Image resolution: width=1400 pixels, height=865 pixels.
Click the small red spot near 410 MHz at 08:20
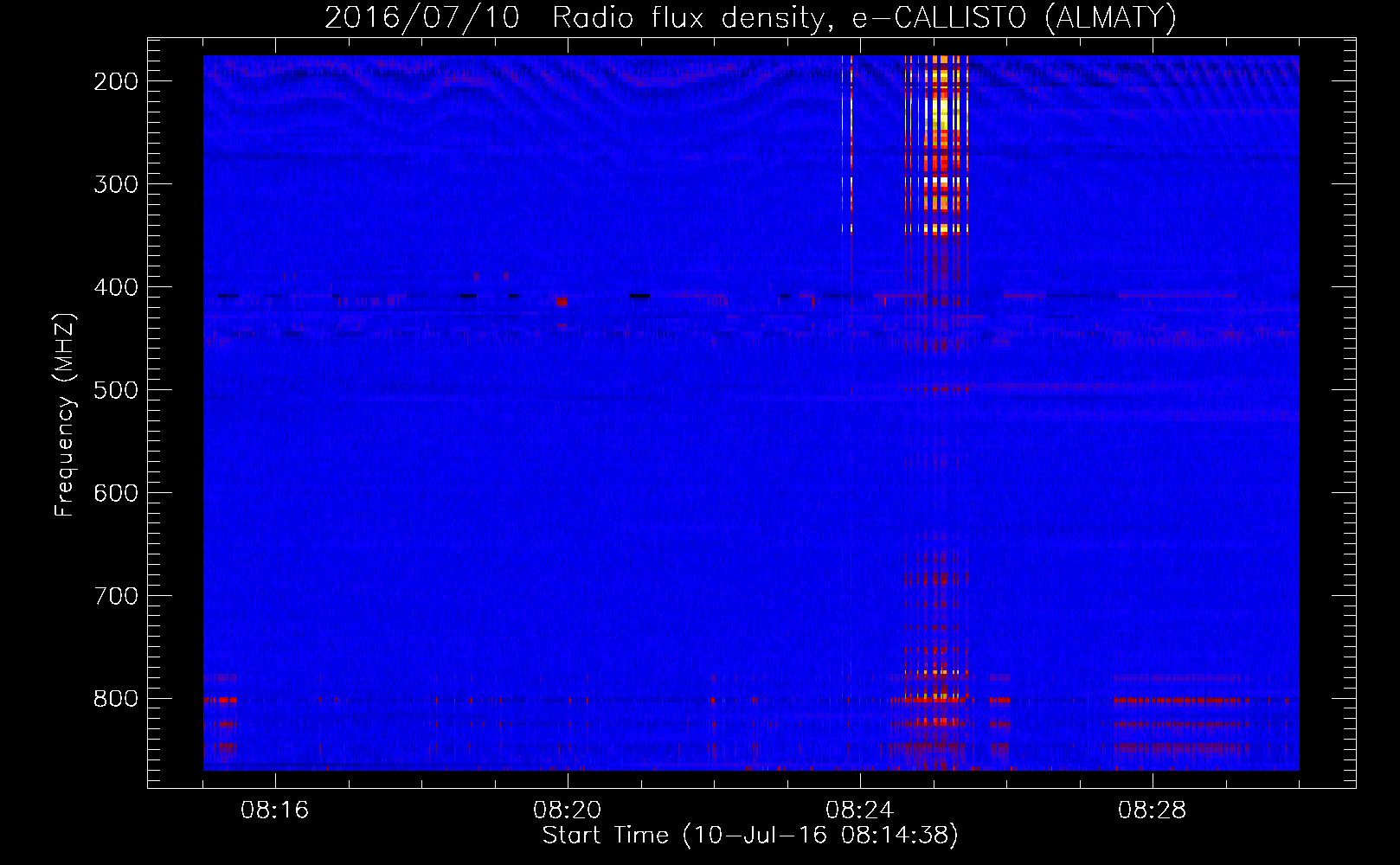click(562, 301)
